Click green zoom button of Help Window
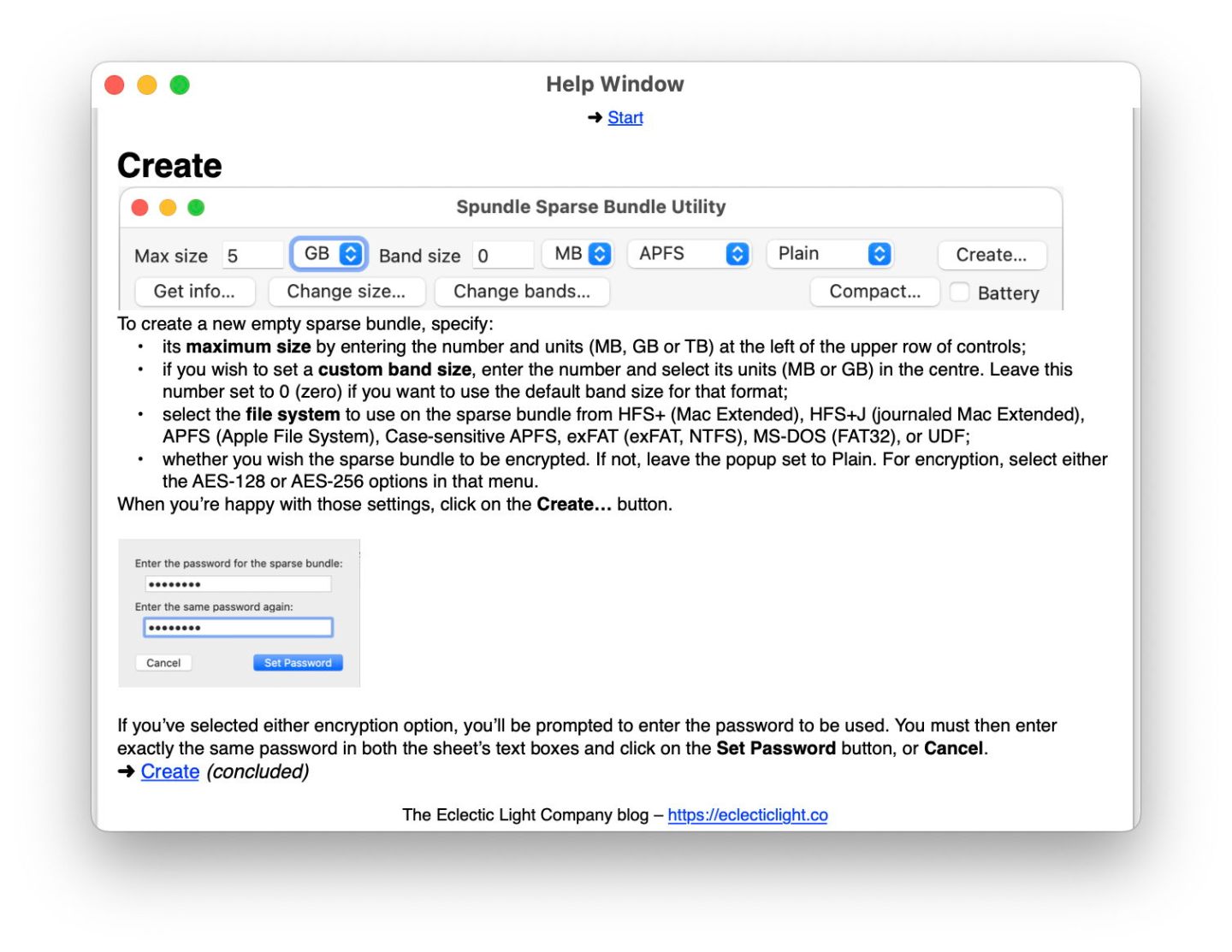The image size is (1232, 952). [180, 85]
